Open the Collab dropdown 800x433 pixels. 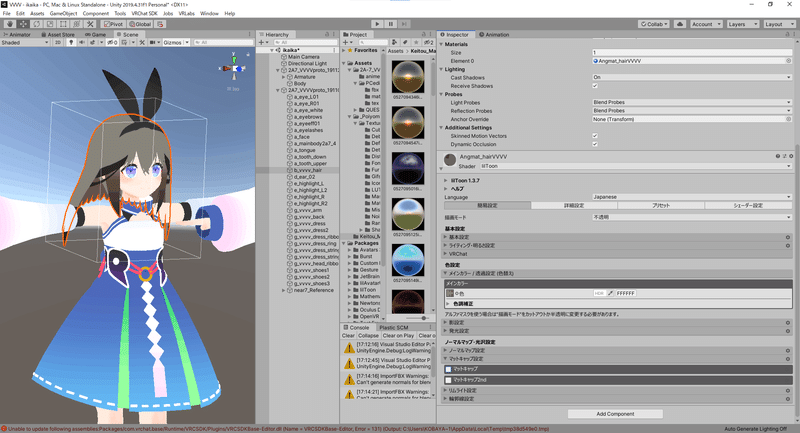click(654, 24)
